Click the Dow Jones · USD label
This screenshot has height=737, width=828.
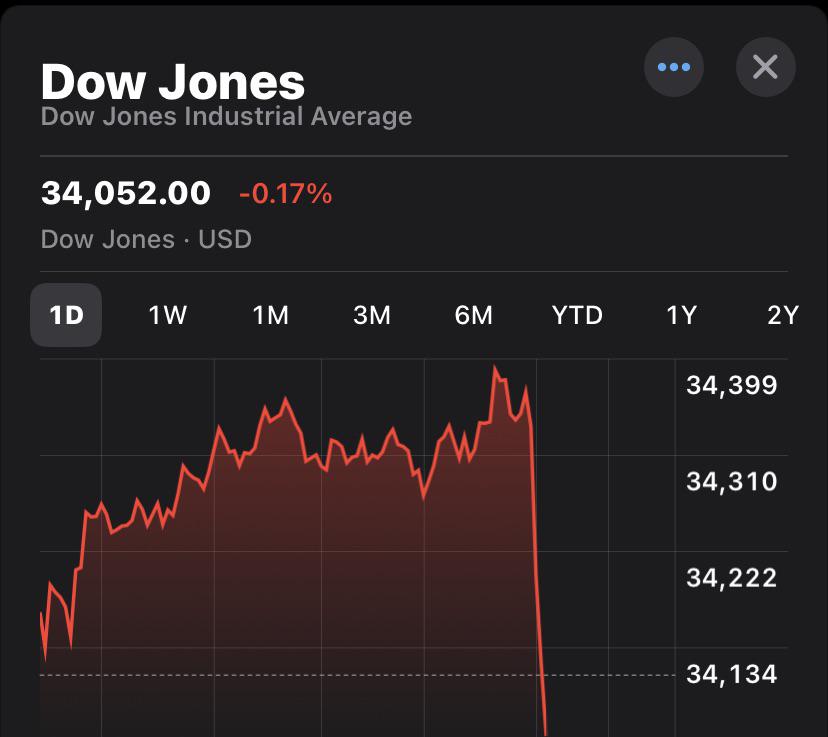146,240
